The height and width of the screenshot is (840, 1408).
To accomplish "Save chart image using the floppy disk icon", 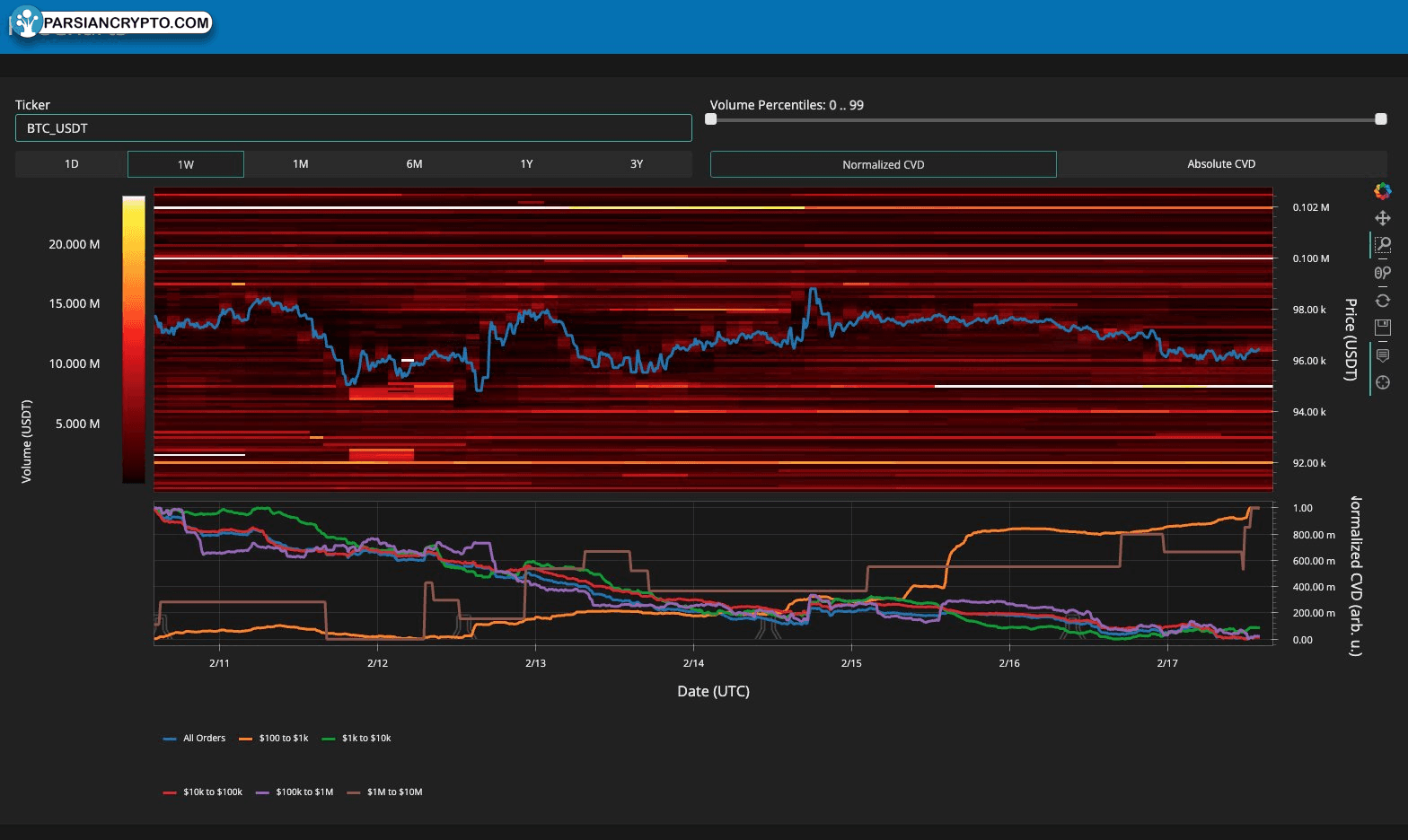I will click(1382, 328).
